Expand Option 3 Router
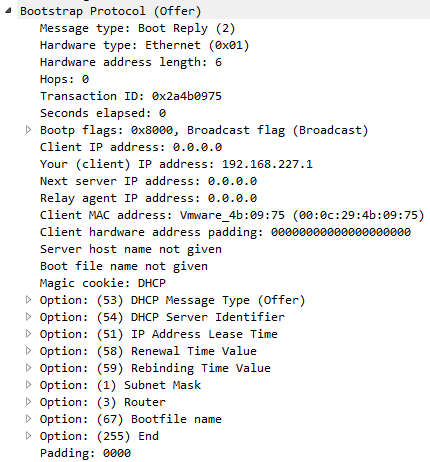 (29, 402)
